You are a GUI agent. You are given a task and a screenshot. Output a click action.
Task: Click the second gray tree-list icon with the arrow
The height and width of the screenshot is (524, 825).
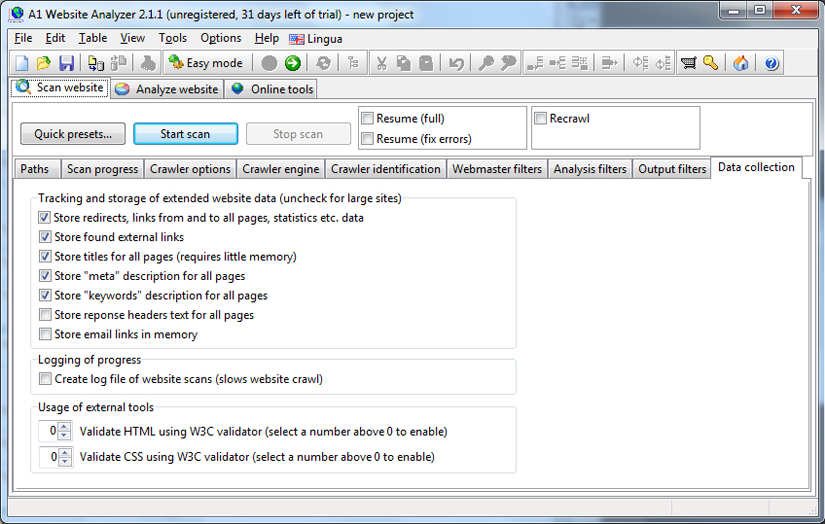tap(557, 63)
